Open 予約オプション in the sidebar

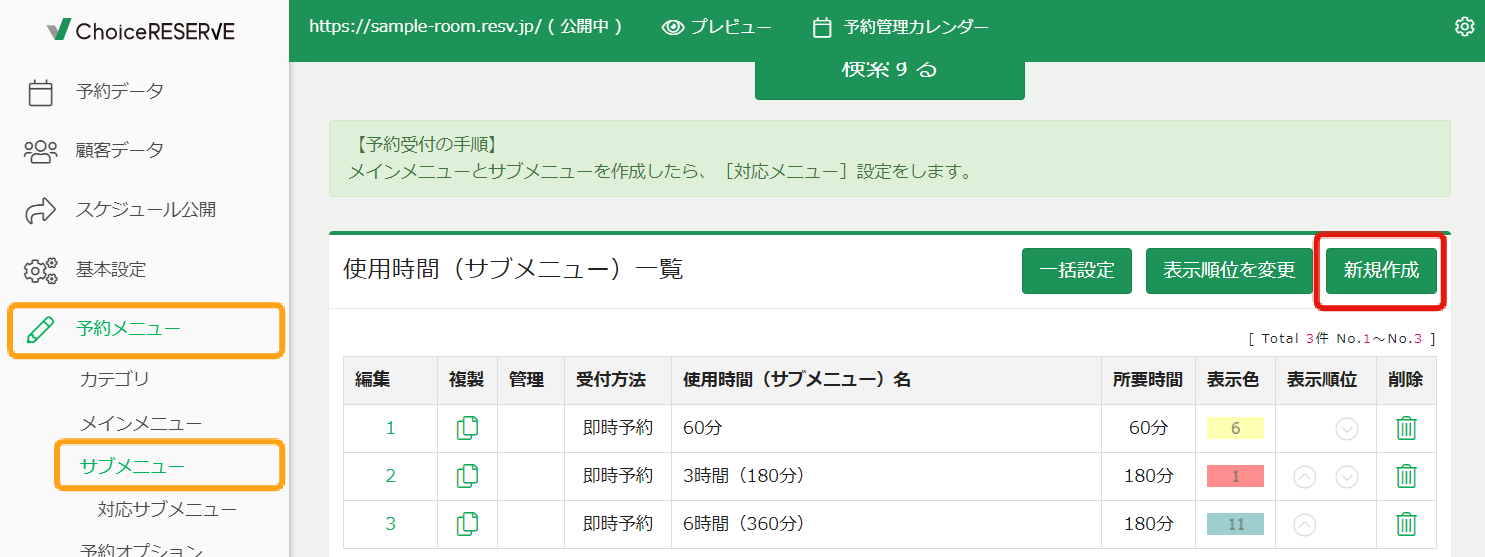point(141,550)
